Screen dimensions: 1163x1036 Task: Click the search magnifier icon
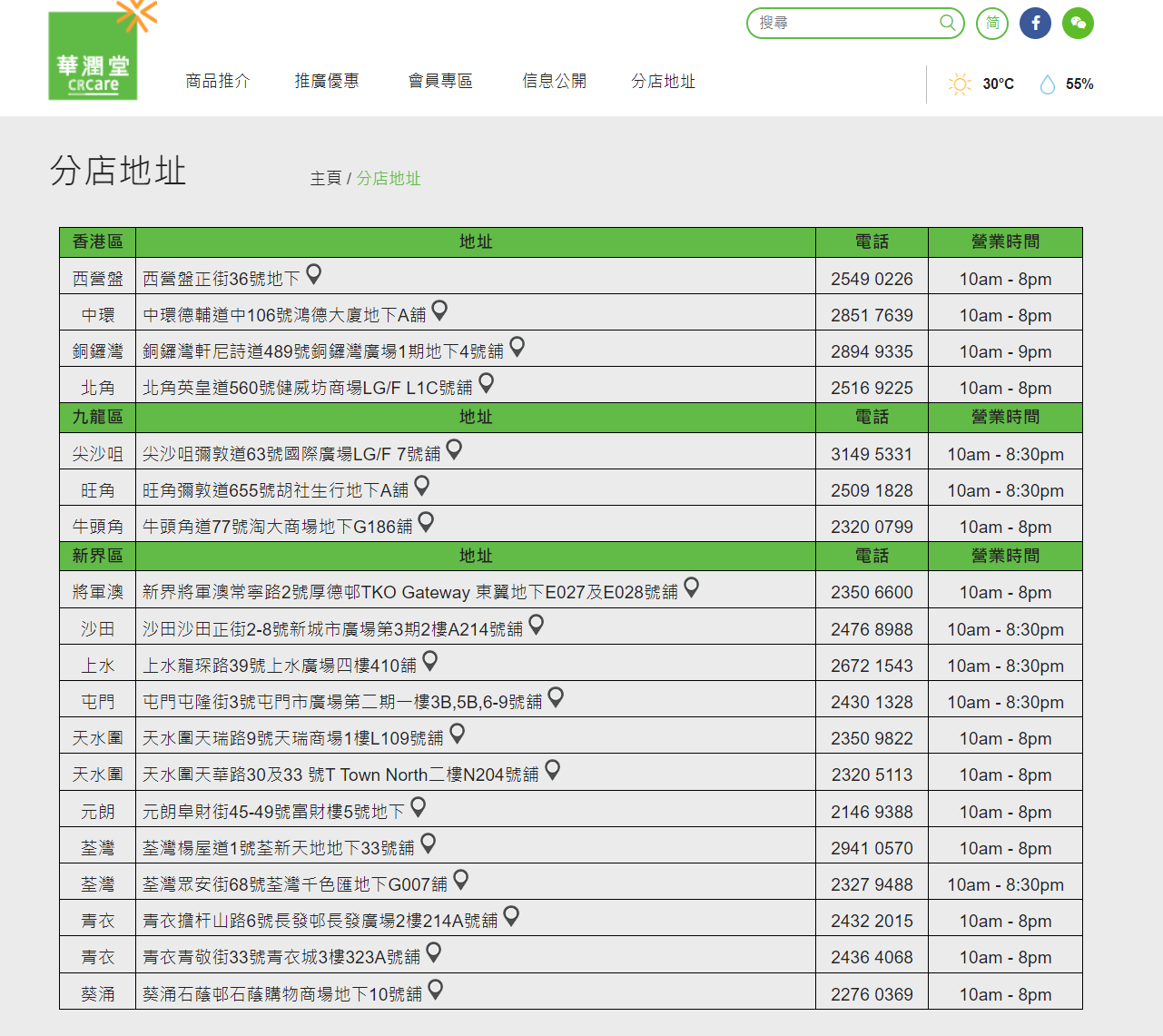pyautogui.click(x=947, y=23)
